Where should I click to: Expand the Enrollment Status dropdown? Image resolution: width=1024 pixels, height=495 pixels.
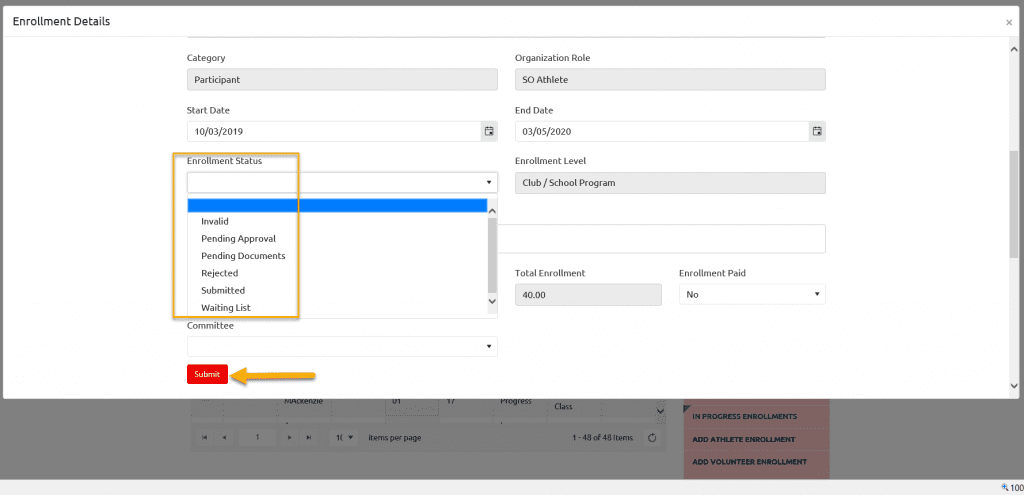point(341,182)
